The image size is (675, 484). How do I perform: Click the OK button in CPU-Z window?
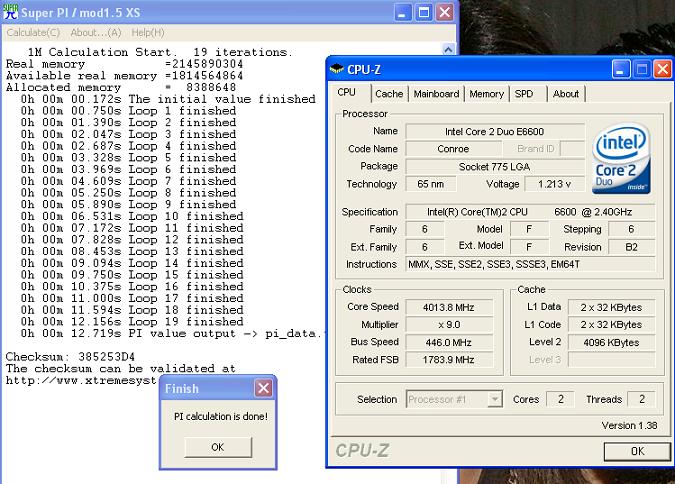pos(637,451)
